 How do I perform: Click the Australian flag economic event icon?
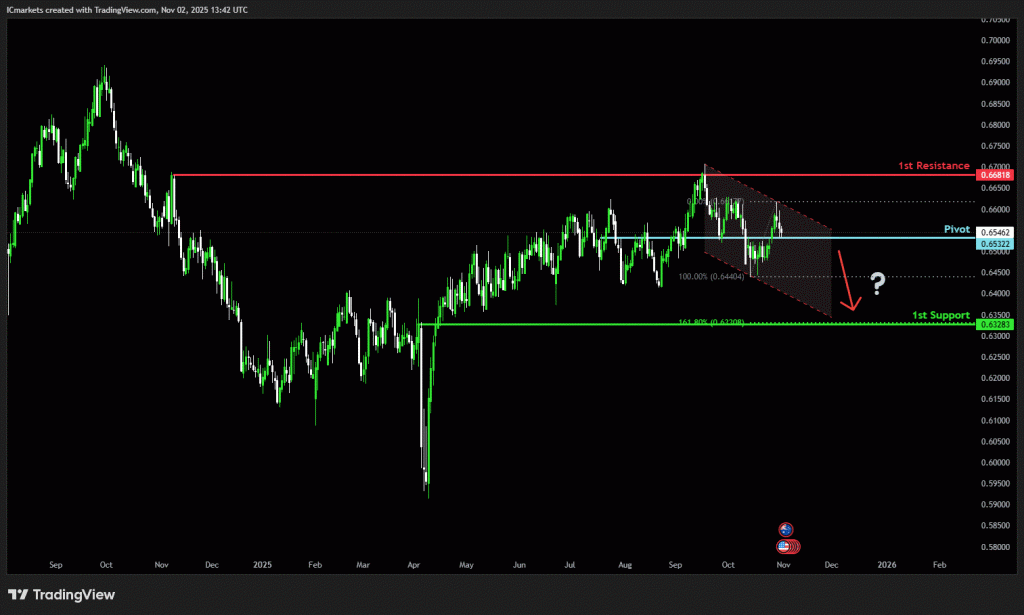[786, 529]
